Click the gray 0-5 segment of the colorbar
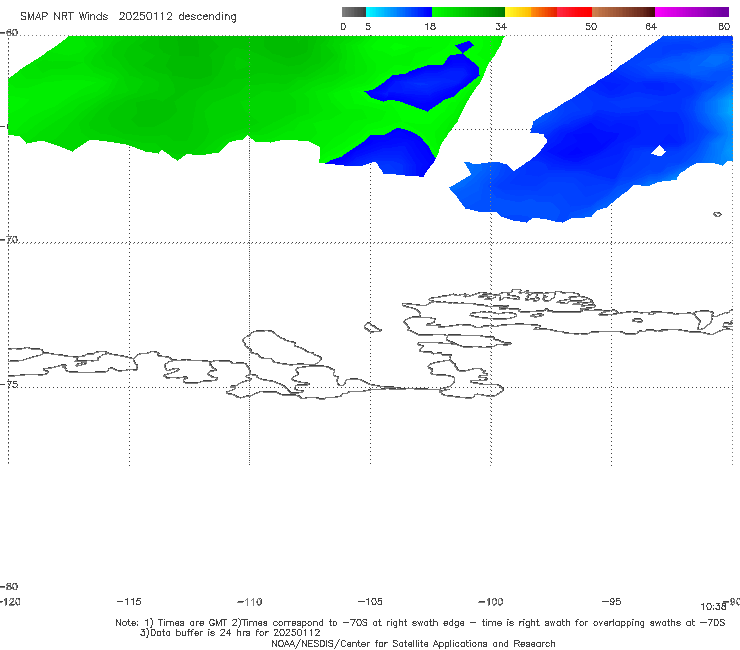Image resolution: width=740 pixels, height=650 pixels. point(353,12)
